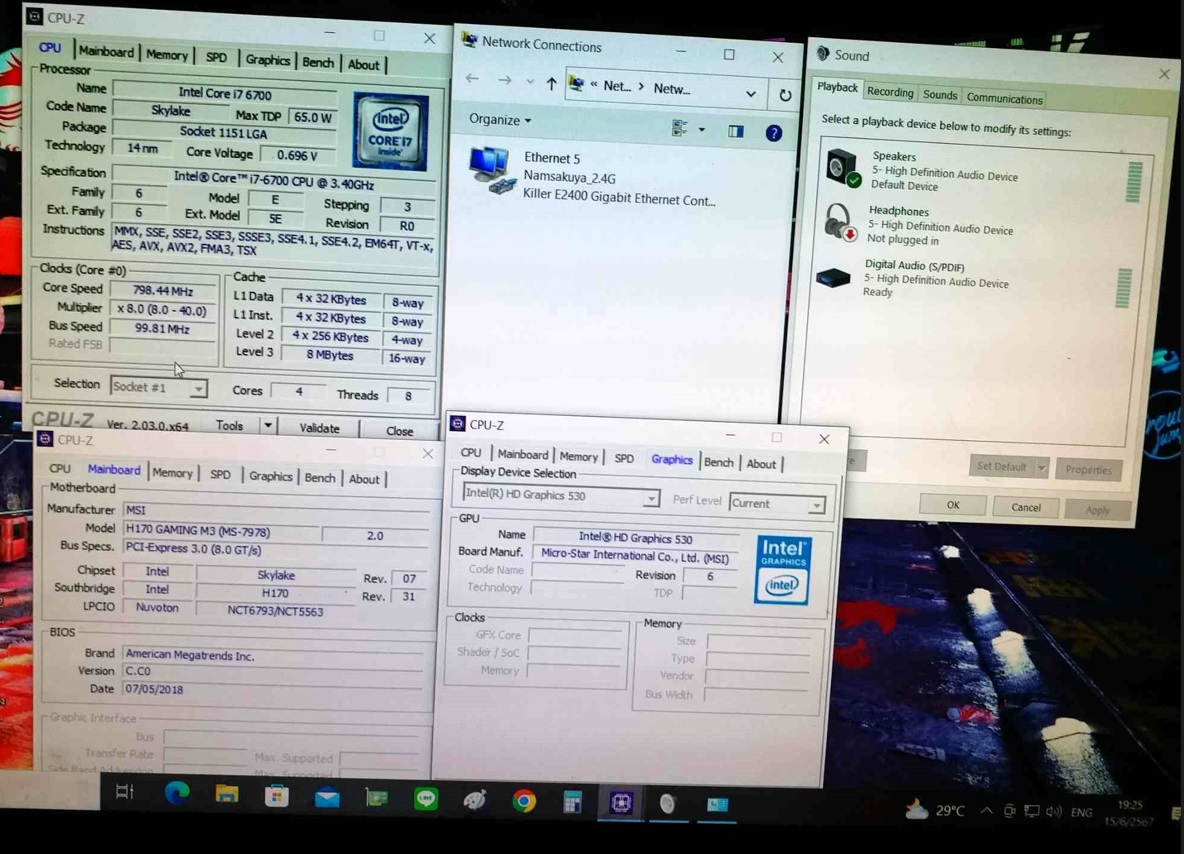Open SPD tab in Graphics CPU-Z window
1184x854 pixels.
coord(624,458)
